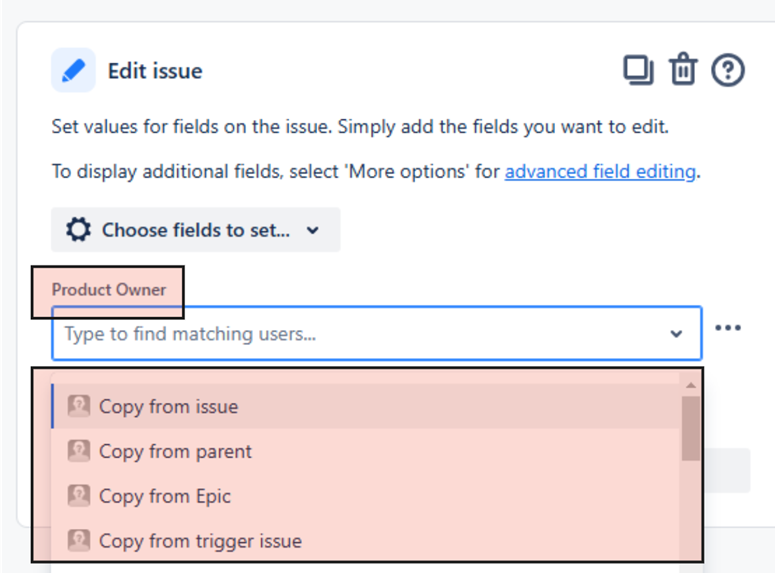Click avatar icon beside Copy from trigger issue
This screenshot has height=573, width=775.
pos(79,540)
